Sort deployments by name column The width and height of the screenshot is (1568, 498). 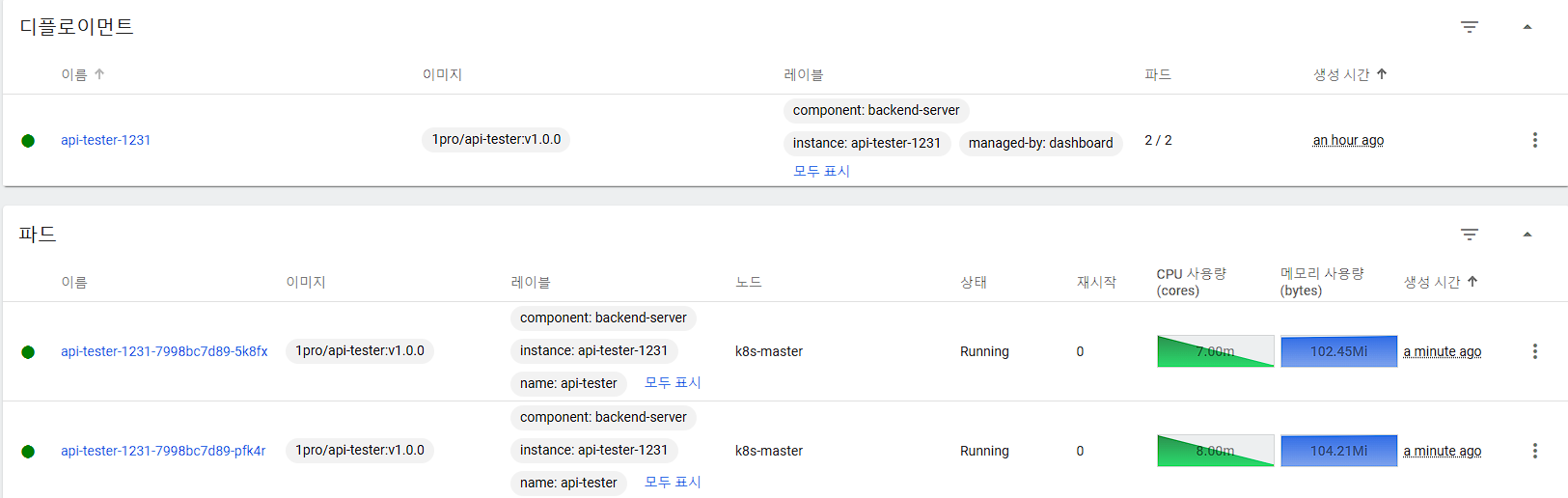point(75,74)
